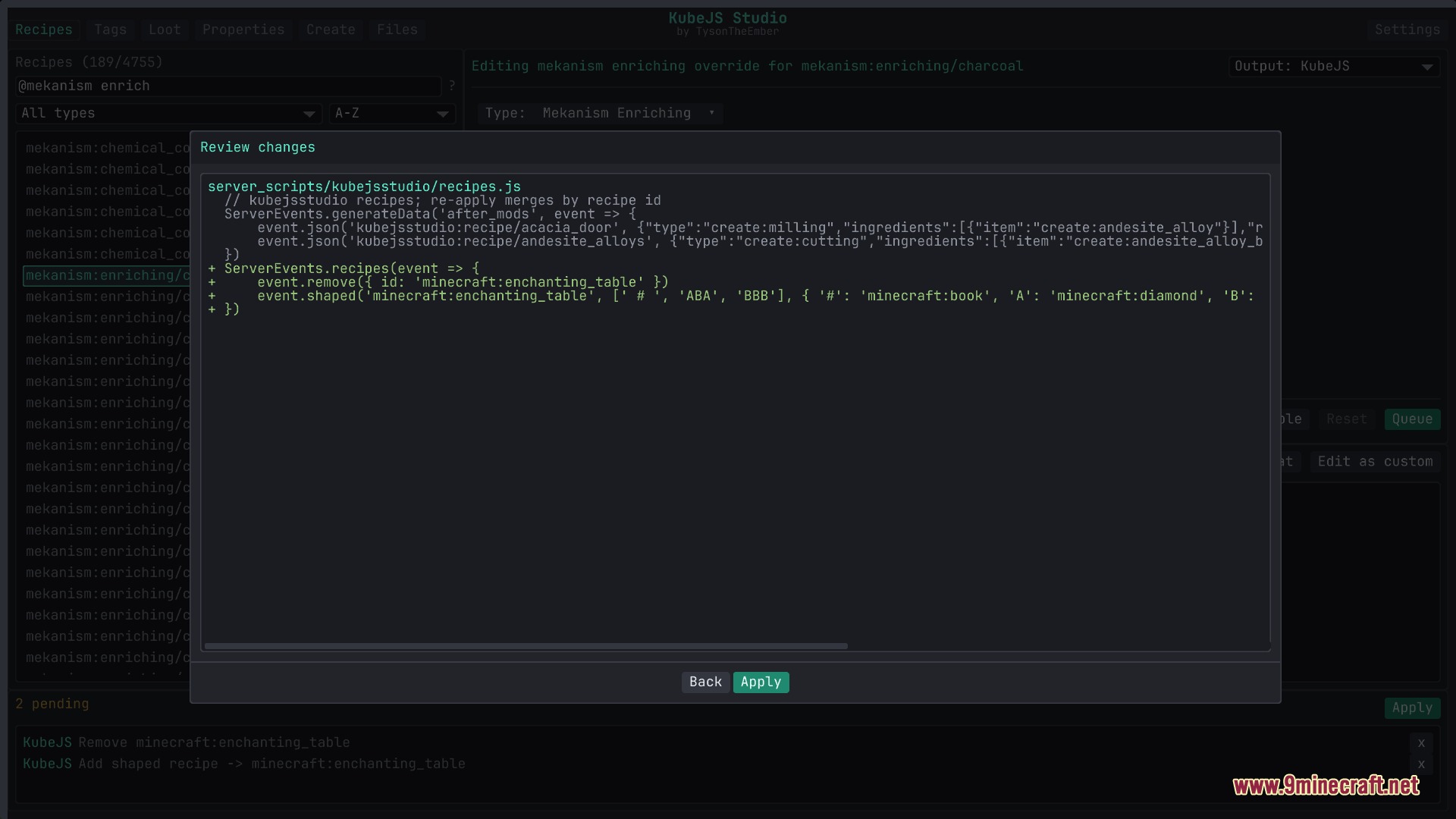This screenshot has height=819, width=1456.
Task: Click the server_scripts/kubejsstudio/recipes.js file path
Action: (x=364, y=187)
